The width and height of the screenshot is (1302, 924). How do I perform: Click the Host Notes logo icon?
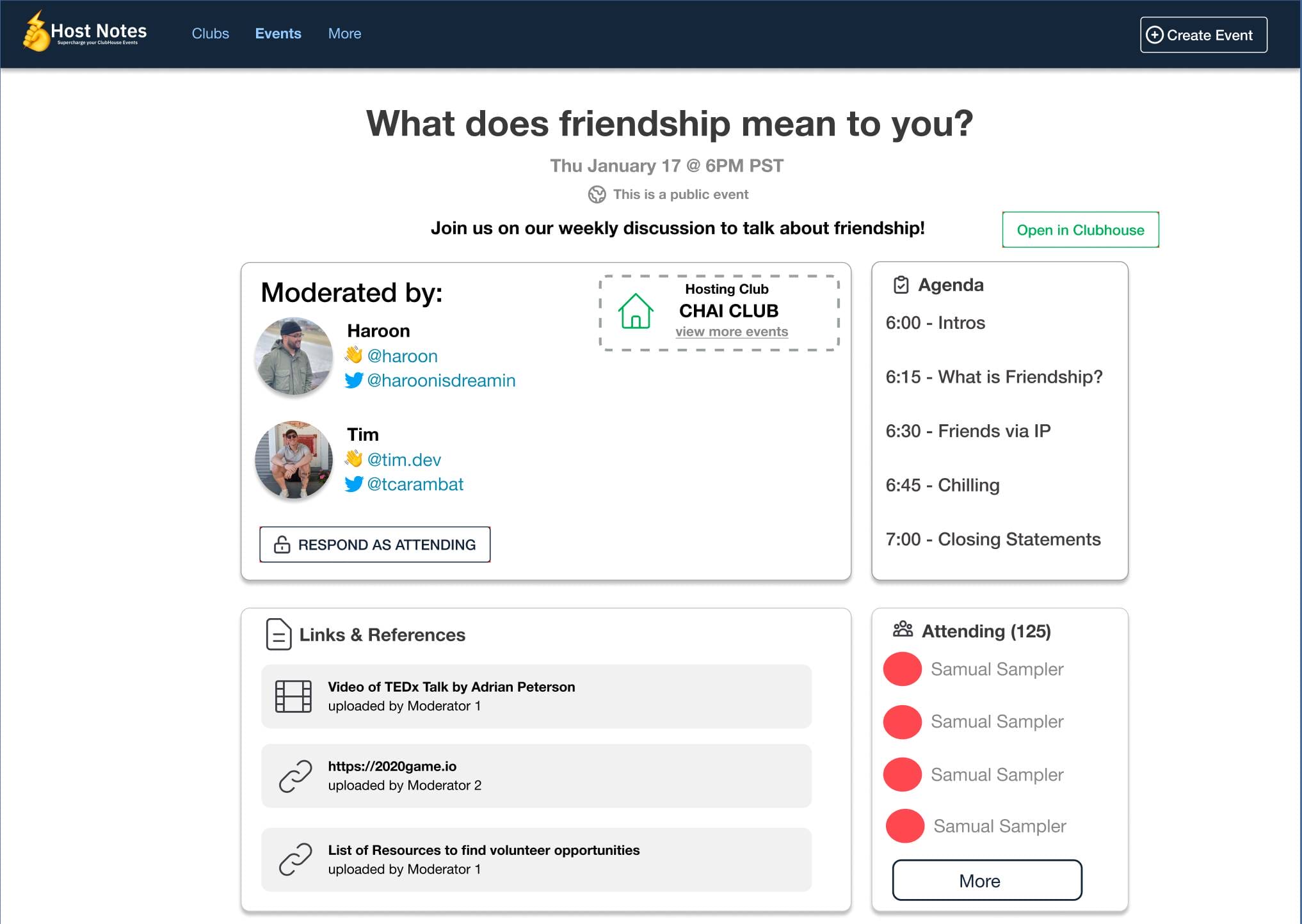36,32
